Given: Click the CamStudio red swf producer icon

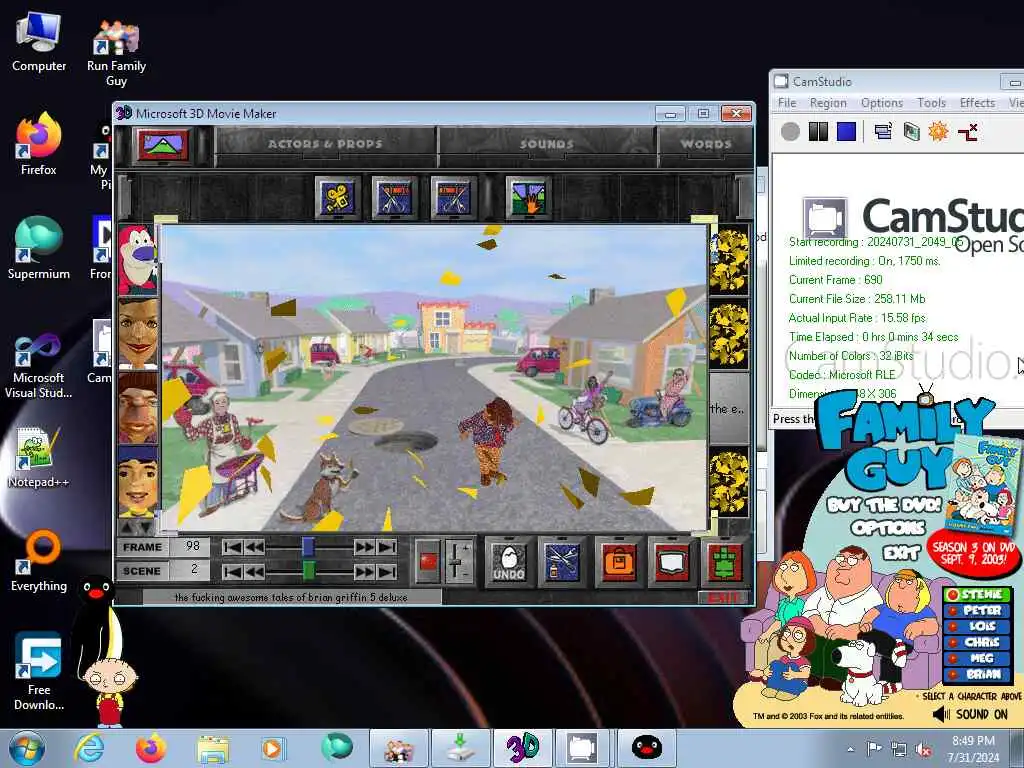Looking at the screenshot, I should pos(967,131).
